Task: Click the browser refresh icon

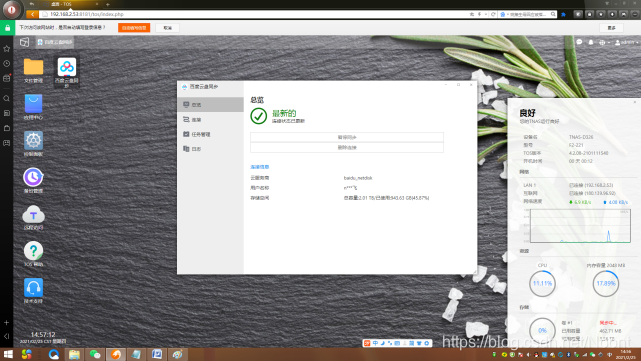Action: [x=493, y=14]
